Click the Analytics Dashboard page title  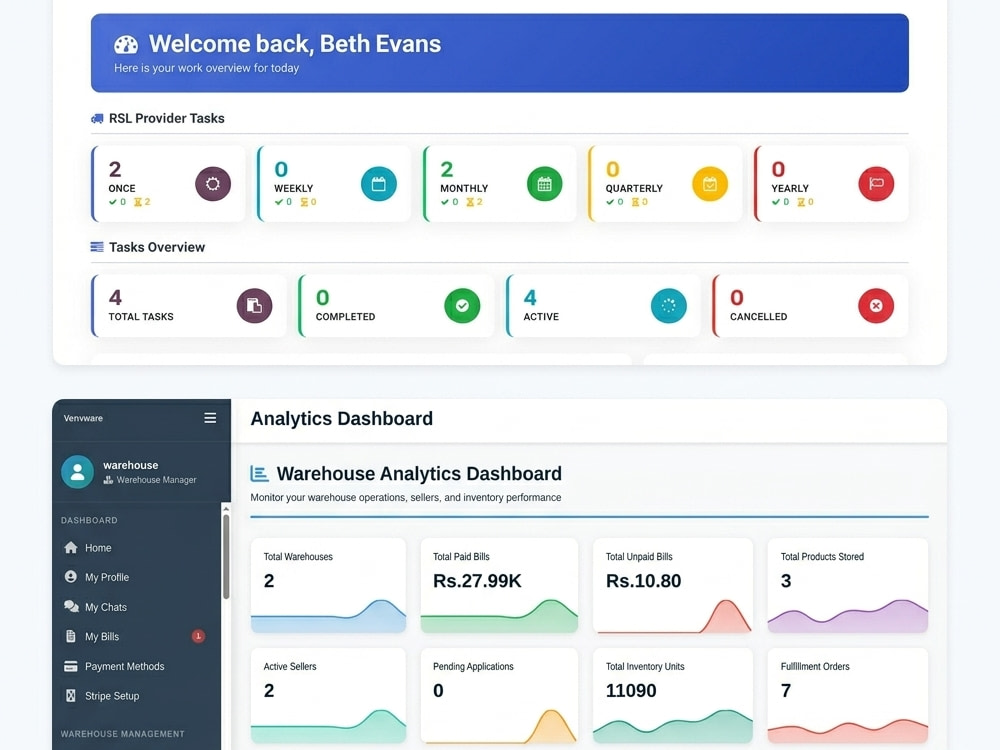(341, 418)
